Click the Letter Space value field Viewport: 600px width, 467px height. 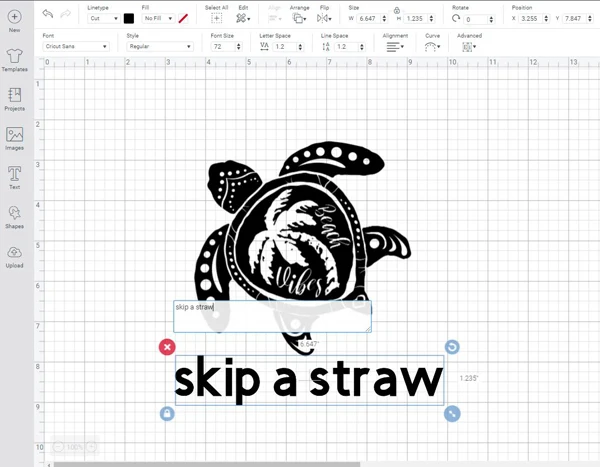click(x=284, y=47)
